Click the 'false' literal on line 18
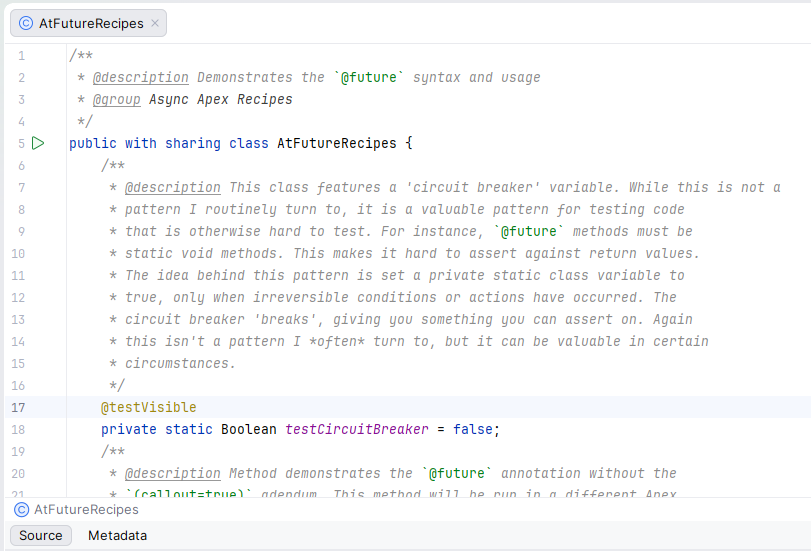Screen dimensions: 811x551 [x=473, y=429]
